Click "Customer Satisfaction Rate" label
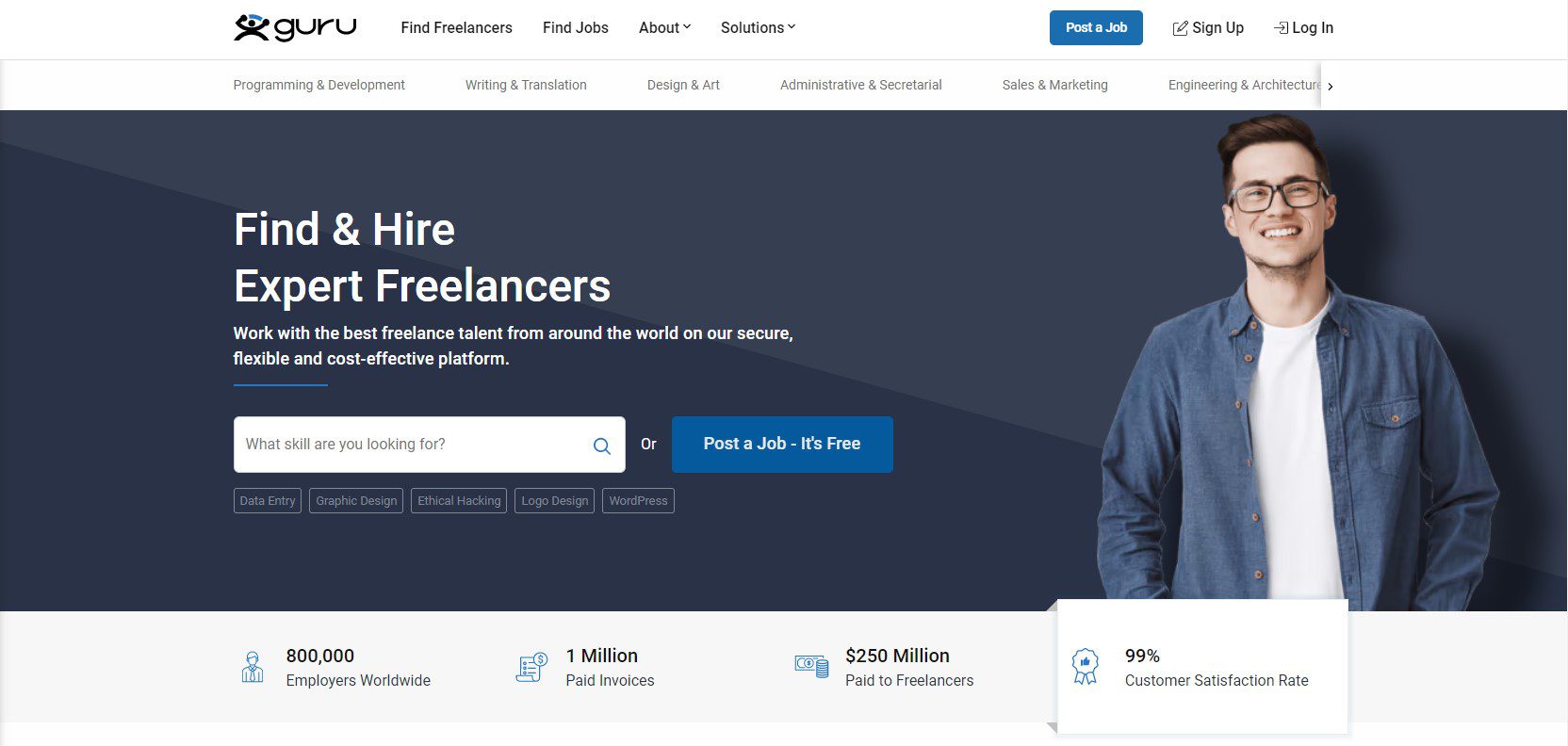1568x746 pixels. 1217,680
